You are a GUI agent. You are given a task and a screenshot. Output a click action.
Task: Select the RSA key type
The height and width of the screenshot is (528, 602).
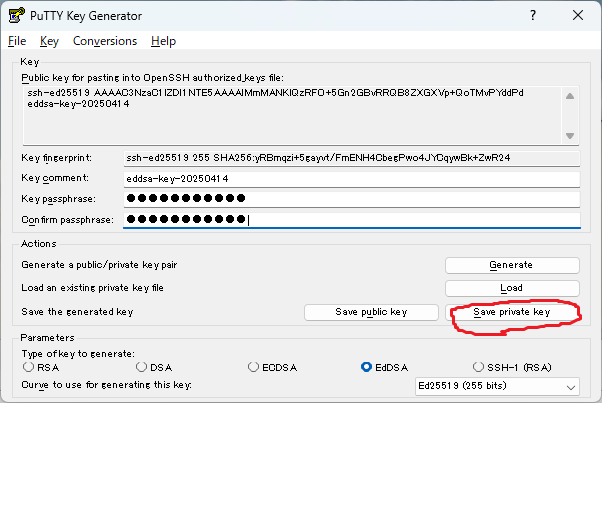point(41,367)
